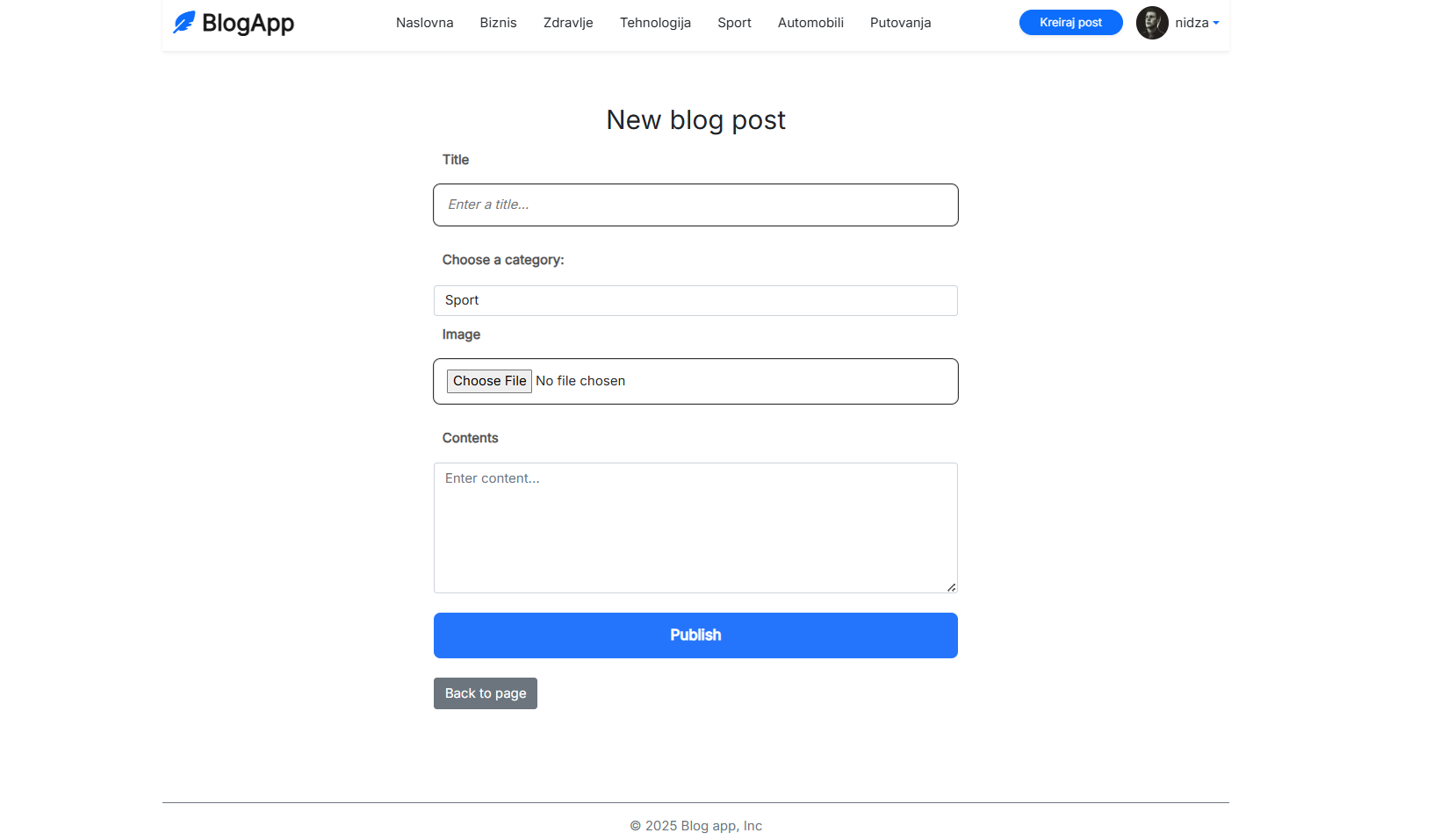The height and width of the screenshot is (840, 1433).
Task: Click the blue Publish button
Action: pyautogui.click(x=695, y=635)
